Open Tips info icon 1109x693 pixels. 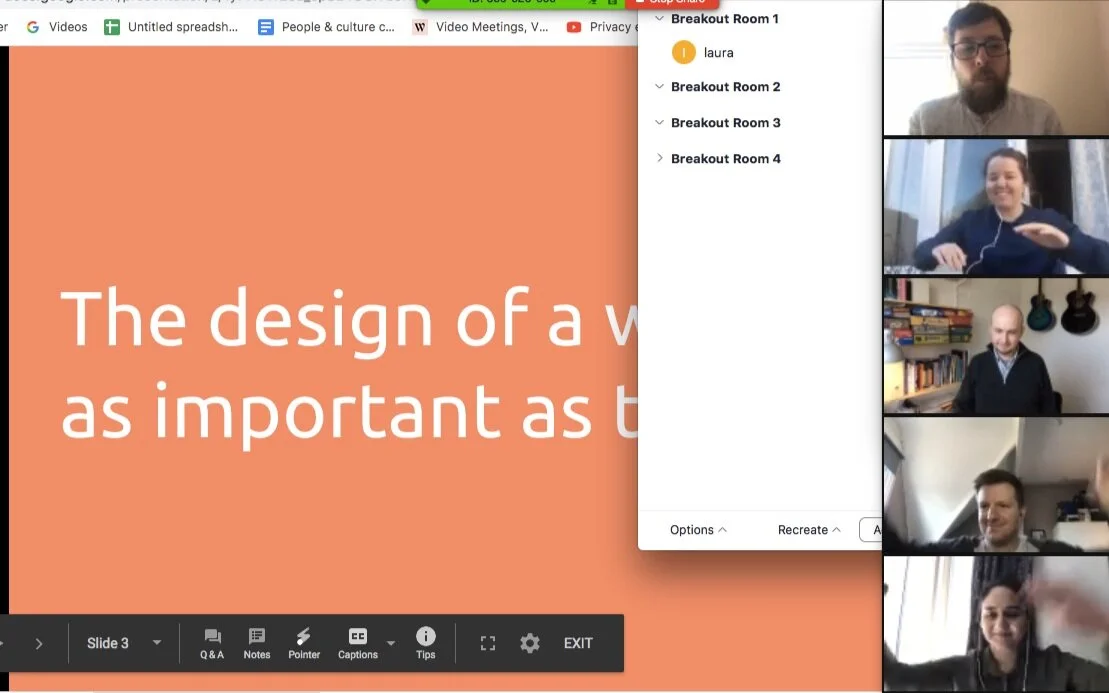pyautogui.click(x=426, y=644)
